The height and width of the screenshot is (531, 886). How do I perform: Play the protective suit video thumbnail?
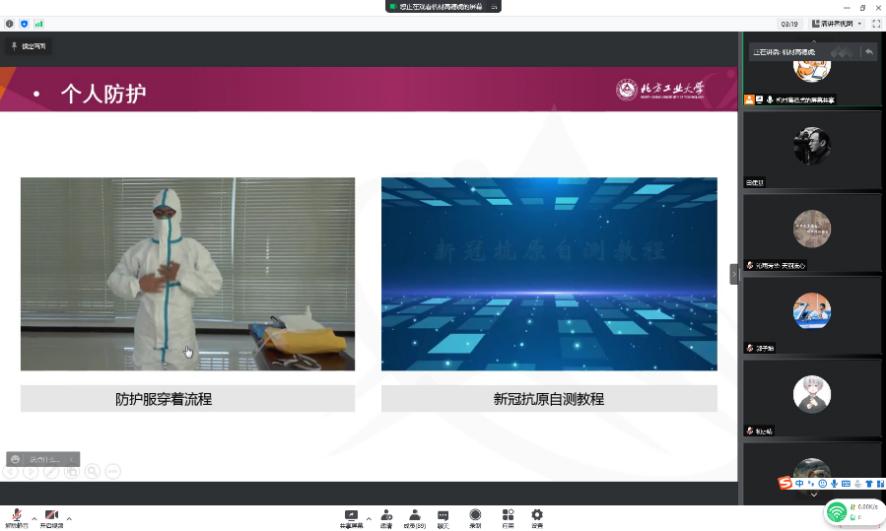[x=188, y=274]
